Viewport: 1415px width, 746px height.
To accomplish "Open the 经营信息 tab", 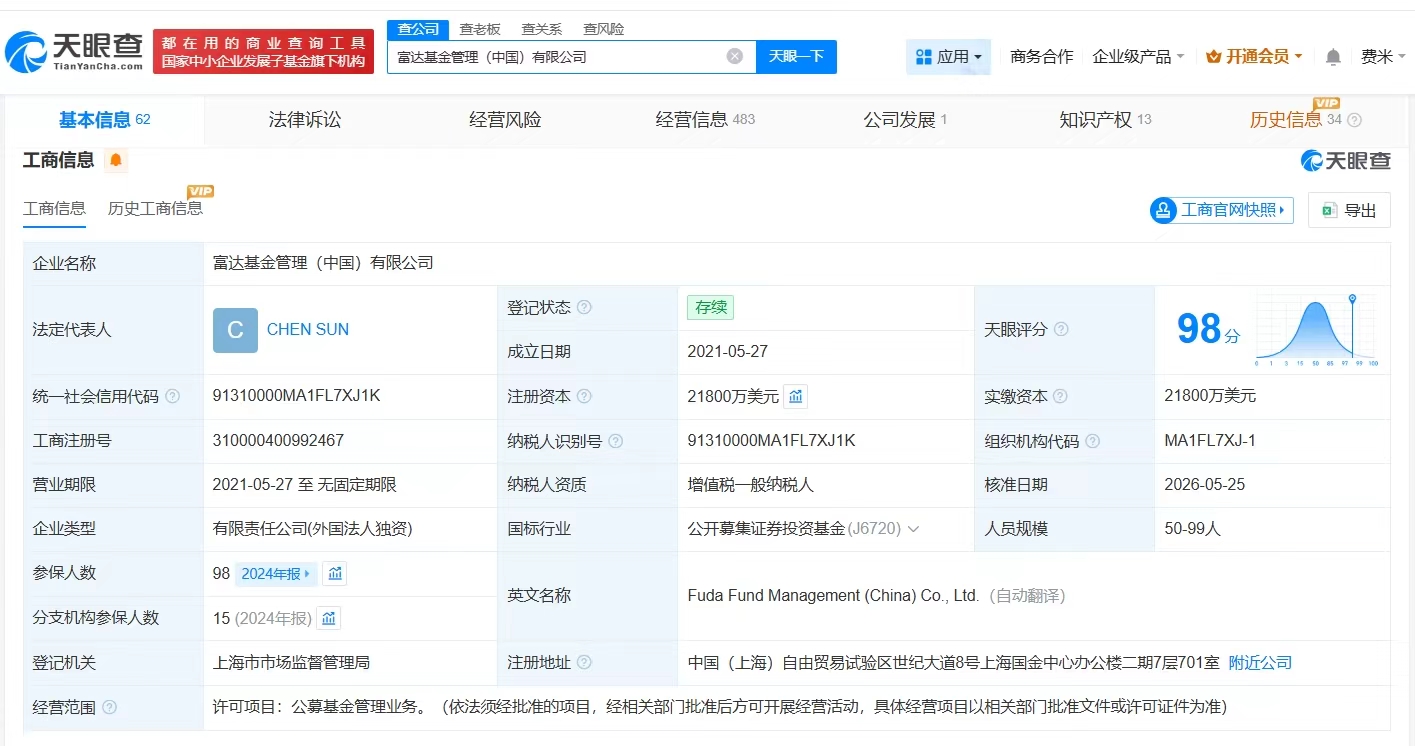I will 705,120.
